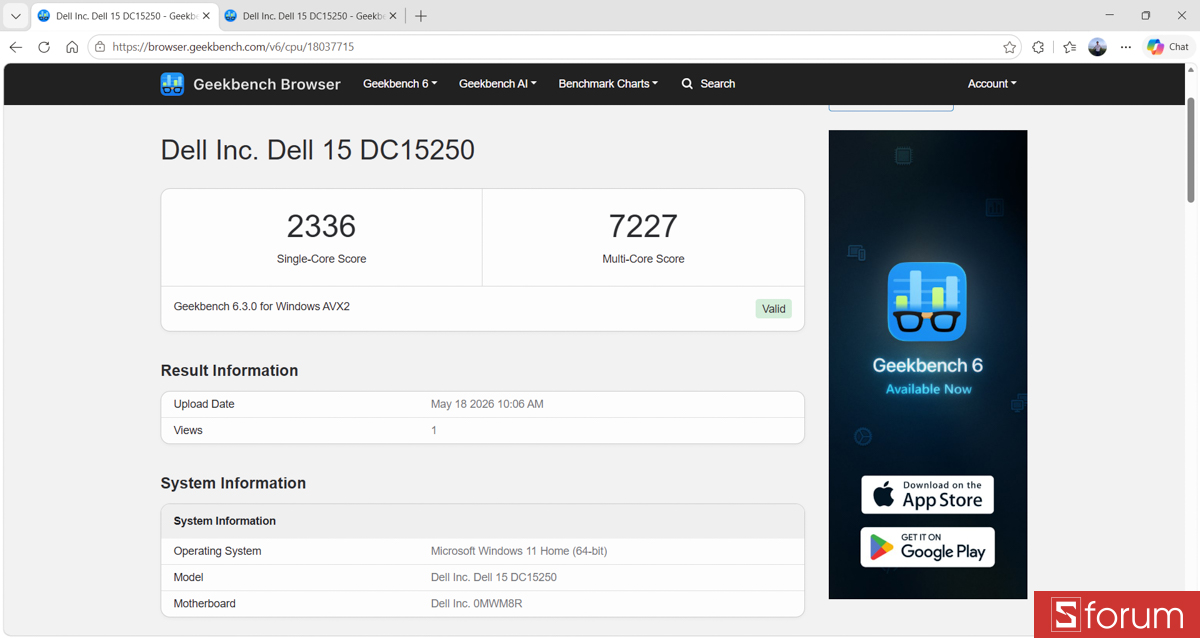Click the Geekbench 6 Available Now ad banner
Viewport: 1200px width, 638px height.
(x=928, y=364)
